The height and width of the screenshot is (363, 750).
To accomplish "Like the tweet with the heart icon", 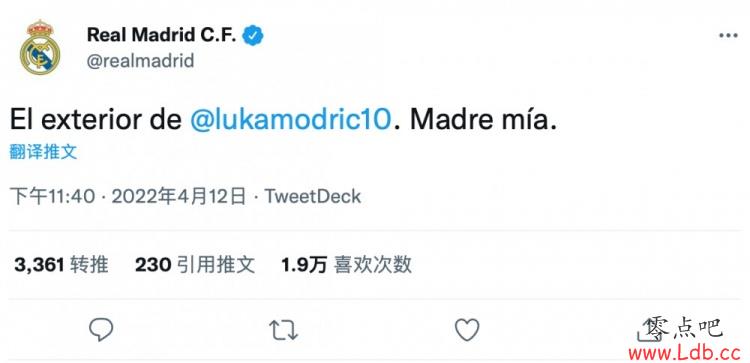I will pos(467,330).
